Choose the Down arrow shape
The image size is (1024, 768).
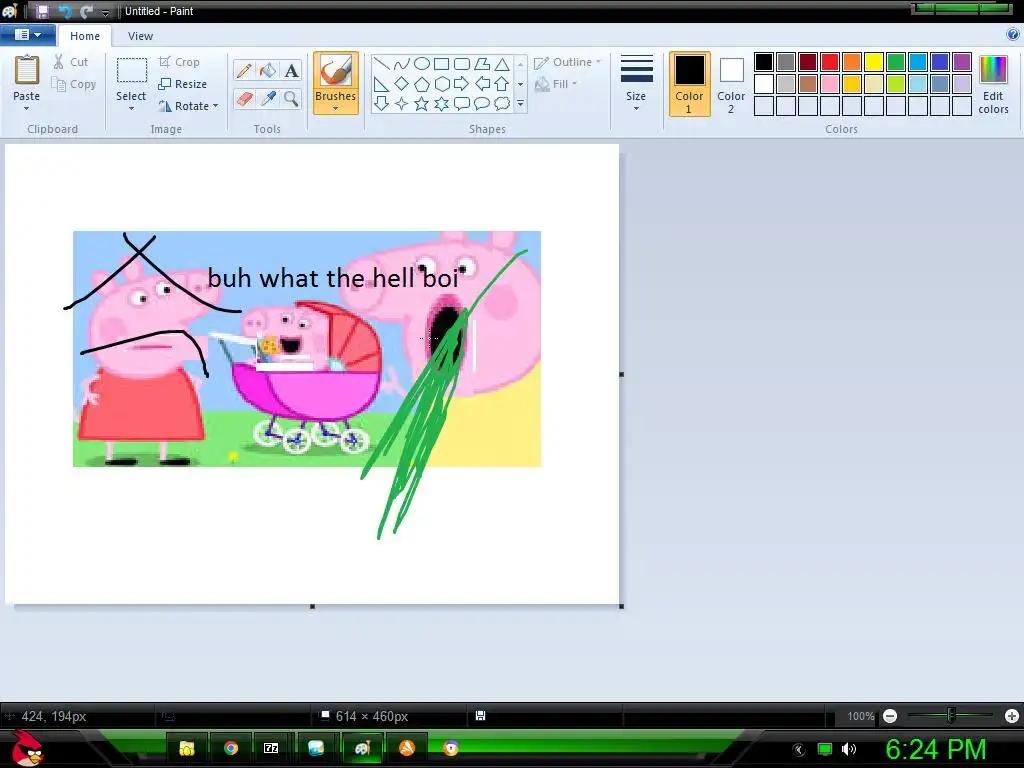(381, 103)
